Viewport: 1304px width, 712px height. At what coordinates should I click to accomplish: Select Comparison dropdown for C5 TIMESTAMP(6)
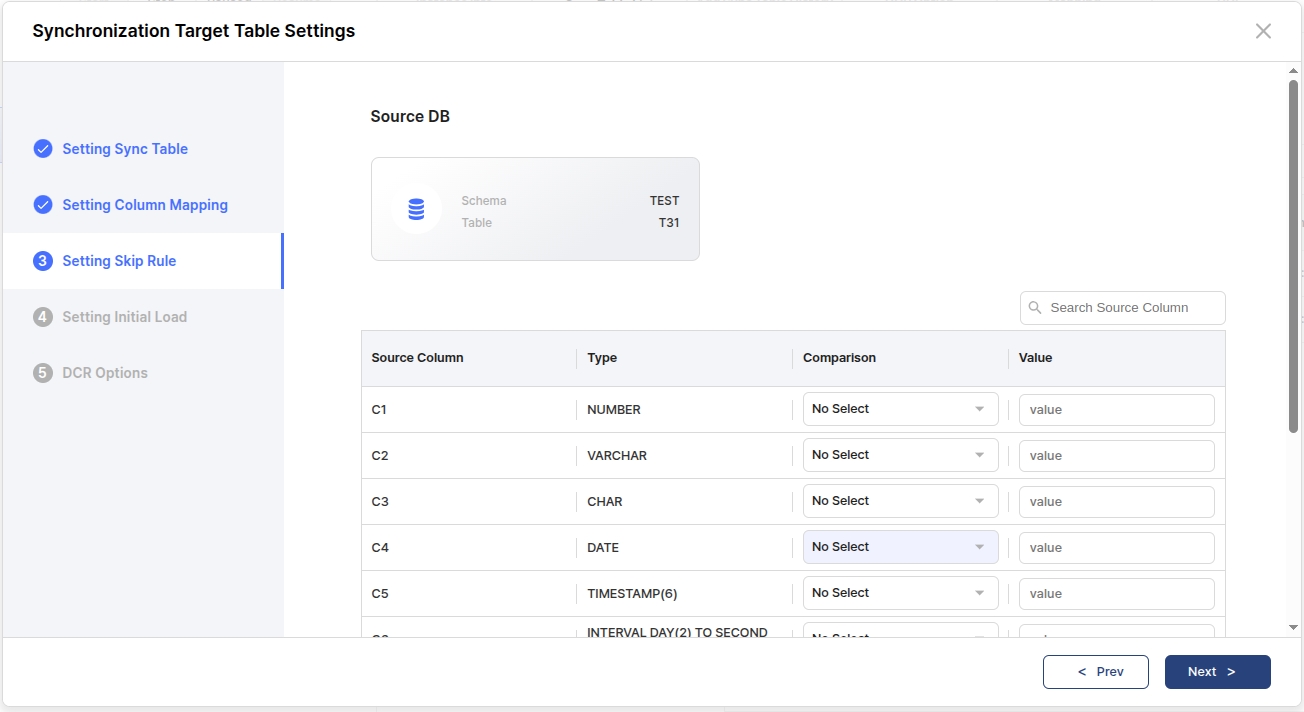pyautogui.click(x=900, y=593)
